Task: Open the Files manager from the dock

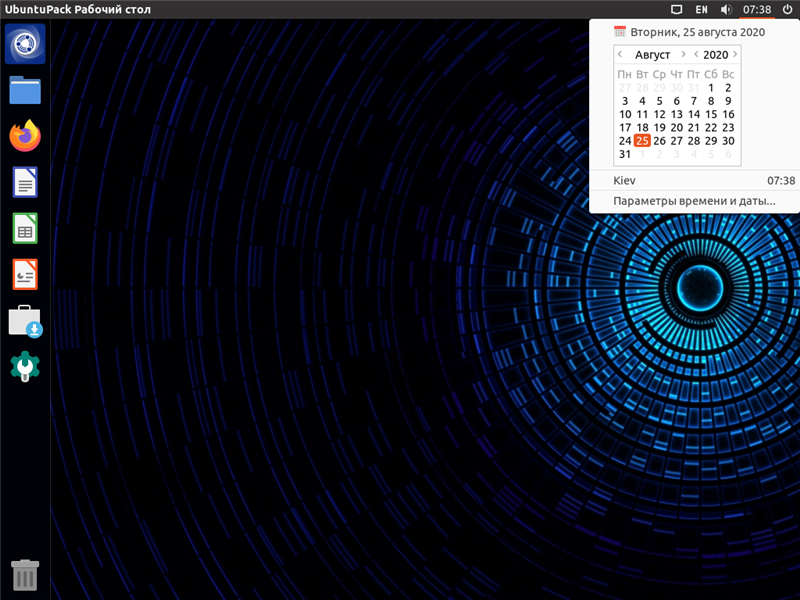Action: pos(25,90)
